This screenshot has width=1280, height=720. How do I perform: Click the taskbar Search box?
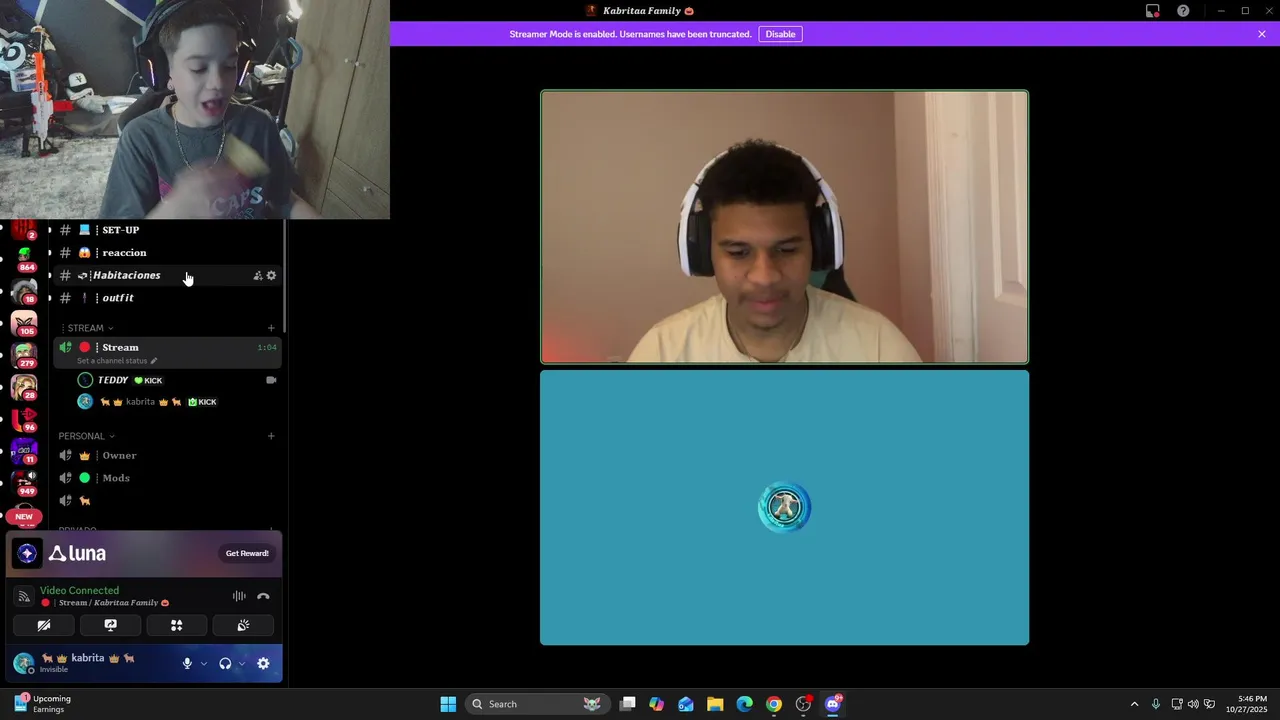pos(539,704)
